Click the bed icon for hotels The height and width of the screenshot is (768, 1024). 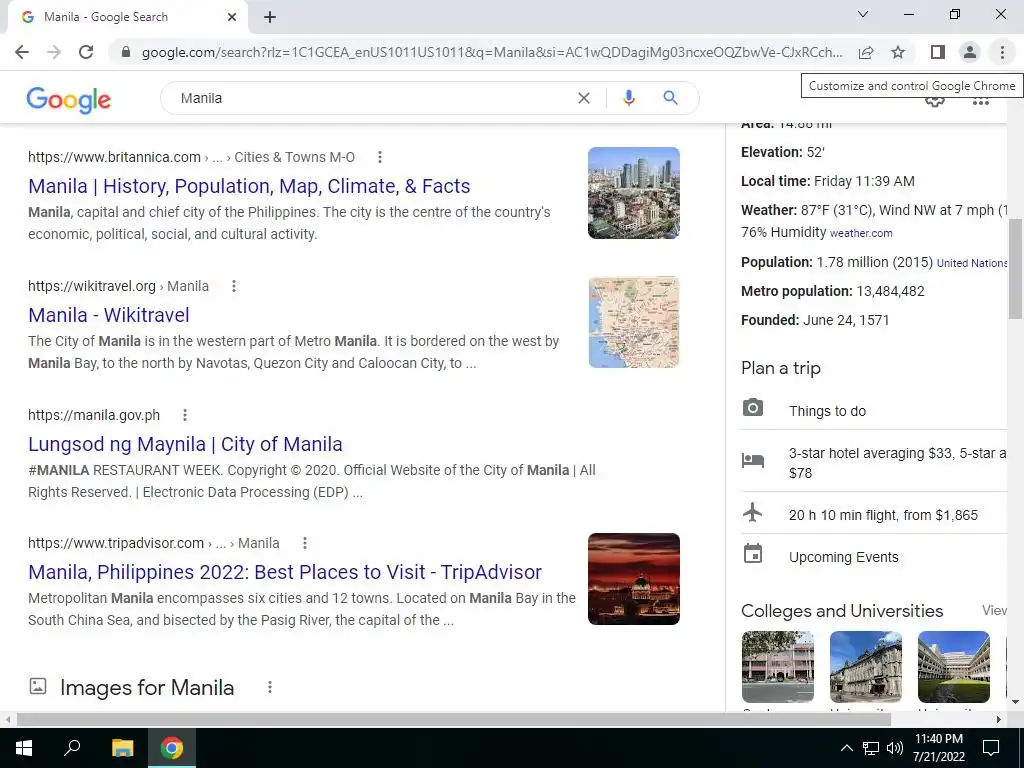pos(752,460)
